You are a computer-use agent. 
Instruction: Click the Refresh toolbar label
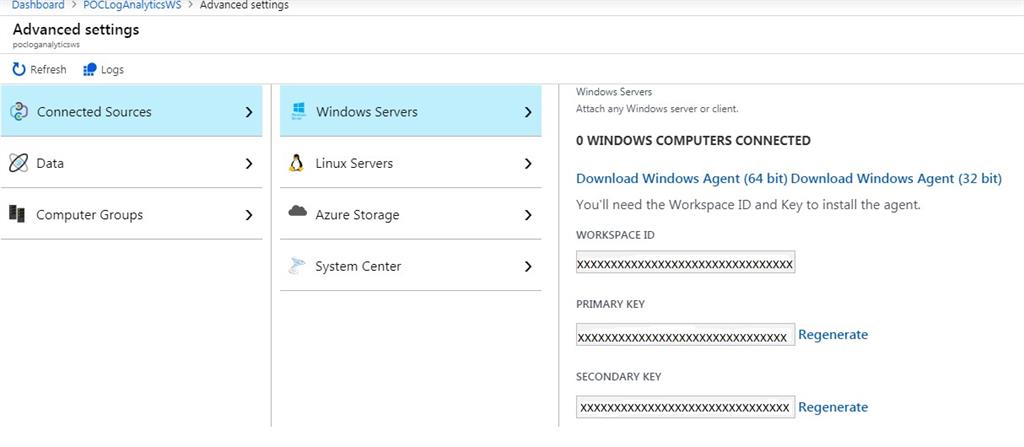48,69
